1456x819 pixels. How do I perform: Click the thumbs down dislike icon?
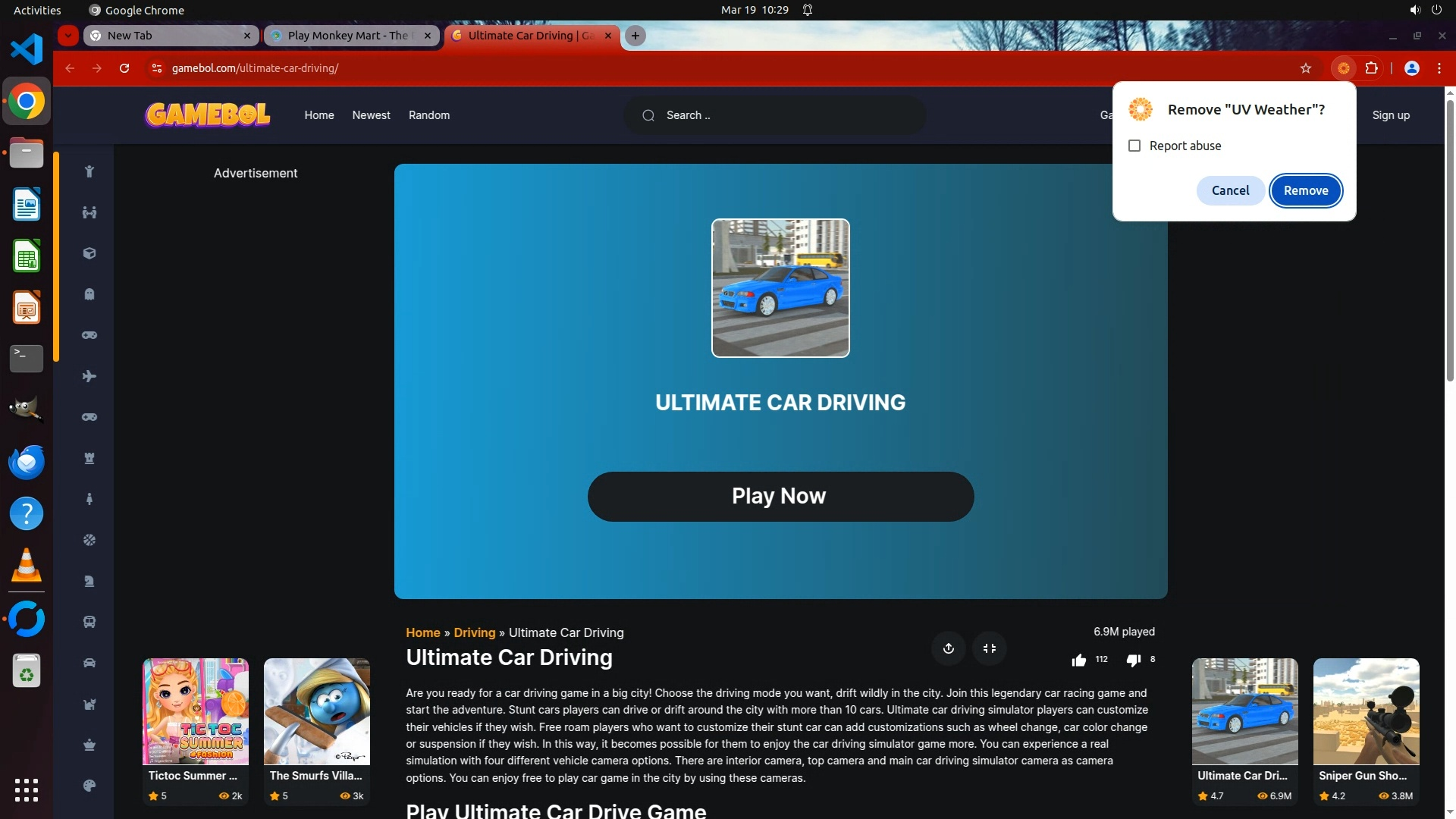(1133, 661)
